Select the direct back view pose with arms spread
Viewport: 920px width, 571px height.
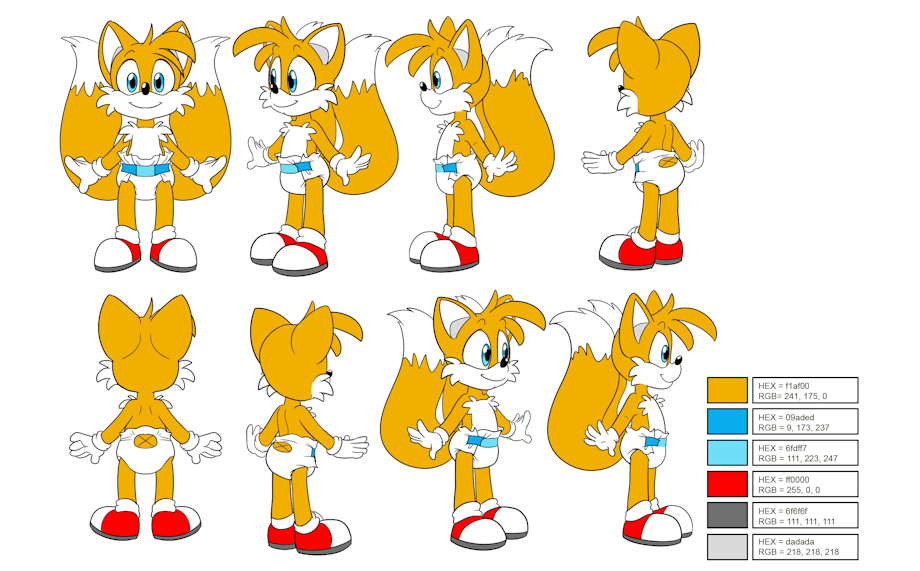coord(146,418)
